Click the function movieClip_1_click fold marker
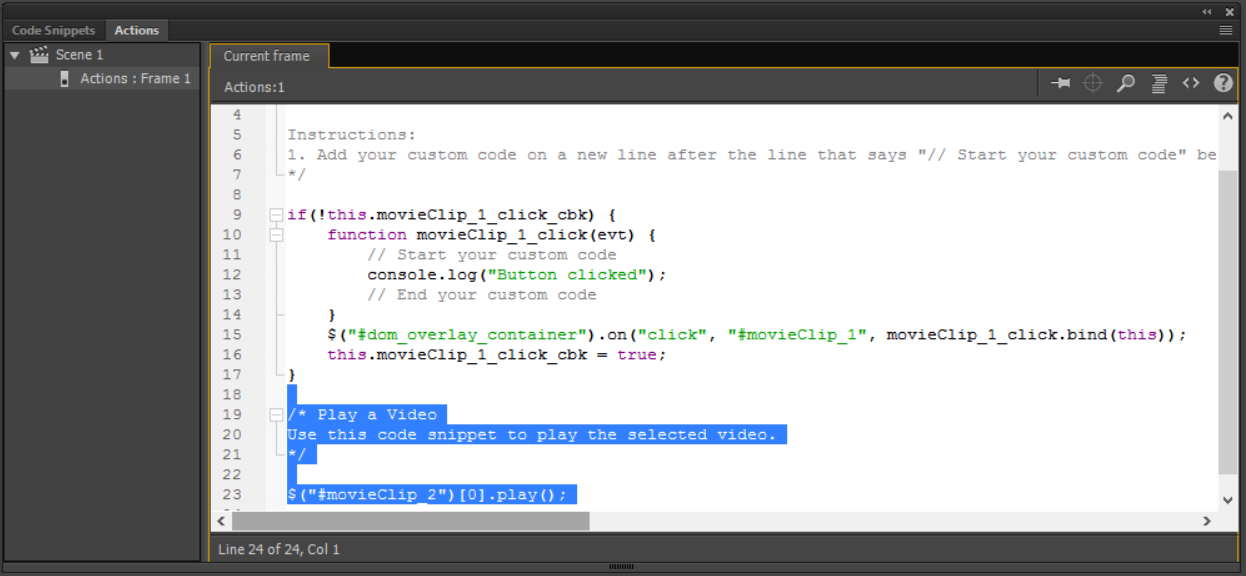Image resolution: width=1246 pixels, height=576 pixels. (275, 234)
